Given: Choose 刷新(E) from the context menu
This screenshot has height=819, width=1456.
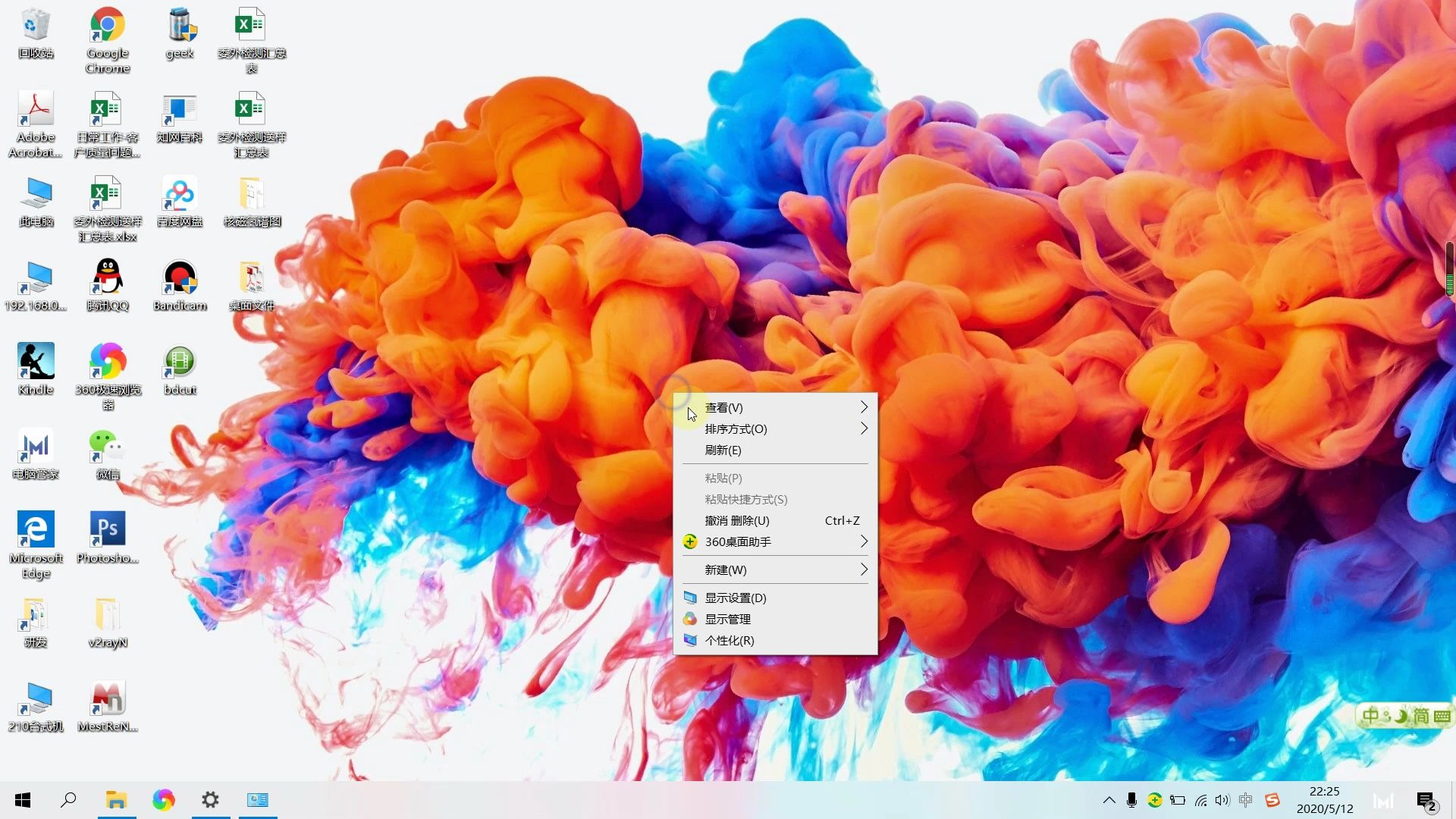Looking at the screenshot, I should (x=723, y=450).
